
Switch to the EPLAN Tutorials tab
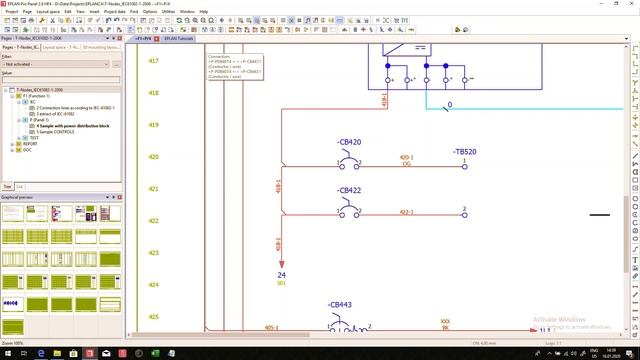(x=178, y=39)
